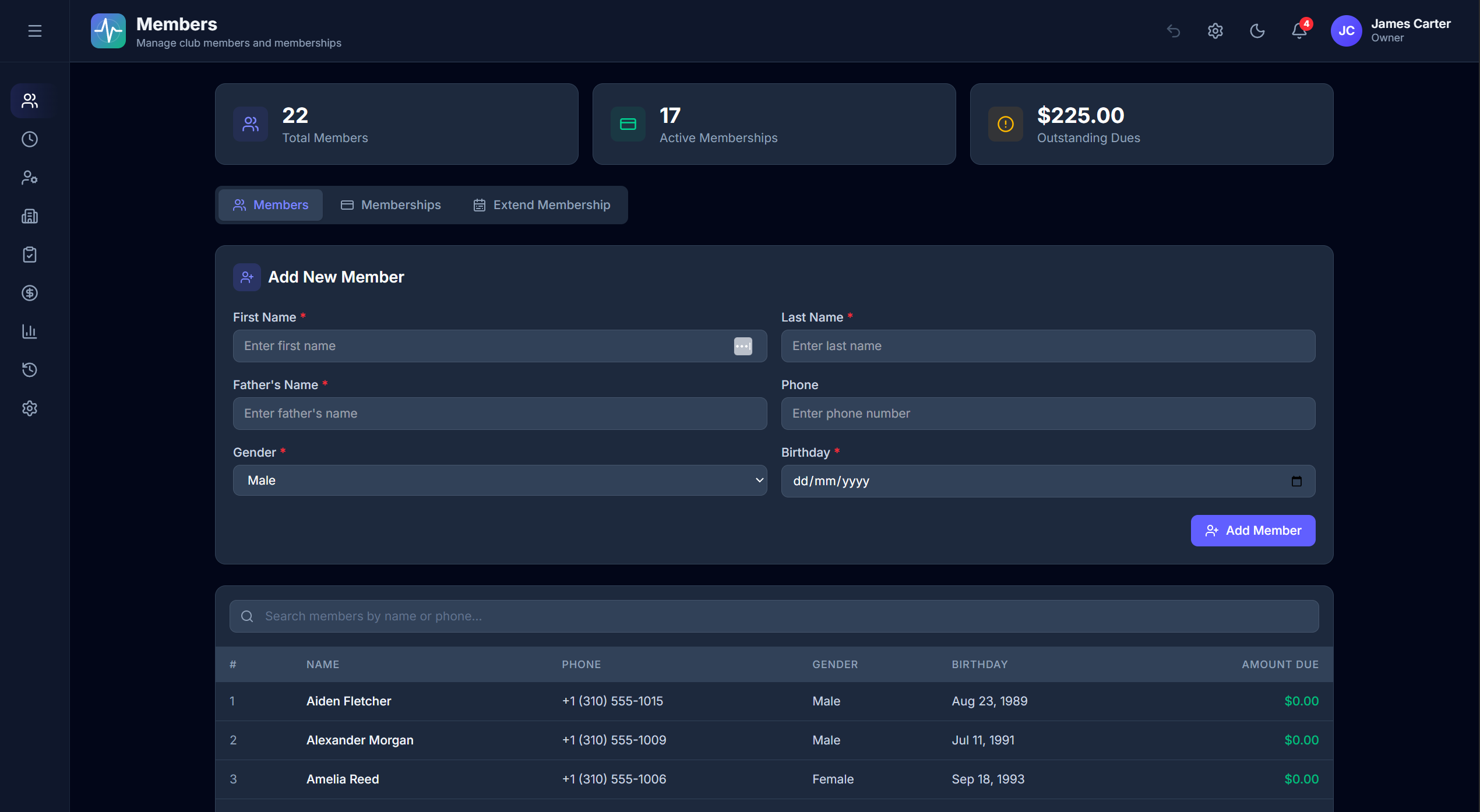Screen dimensions: 1480x812
Task: Open the Gender dropdown showing Male
Action: point(499,480)
